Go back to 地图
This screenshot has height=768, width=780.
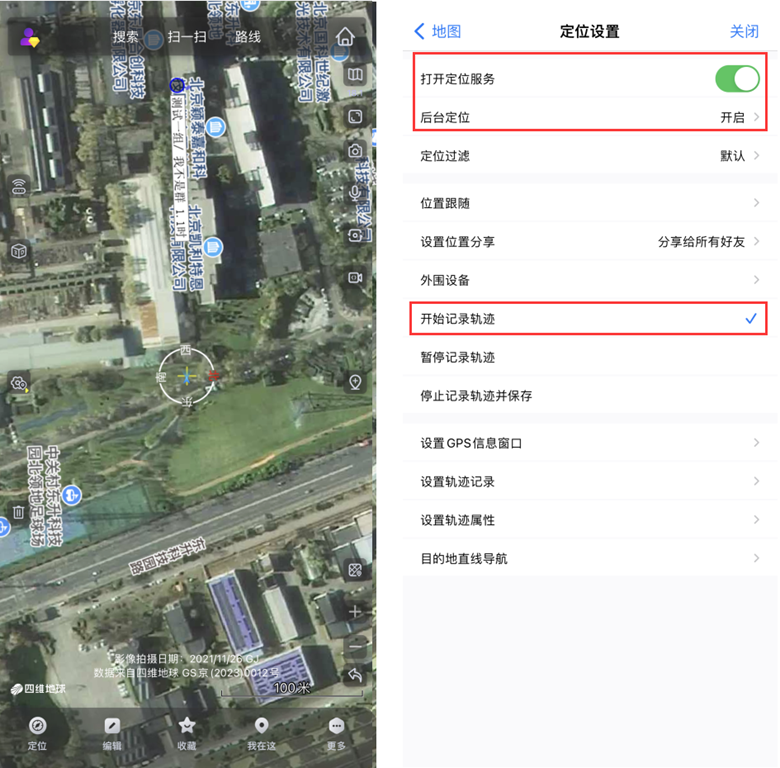438,31
